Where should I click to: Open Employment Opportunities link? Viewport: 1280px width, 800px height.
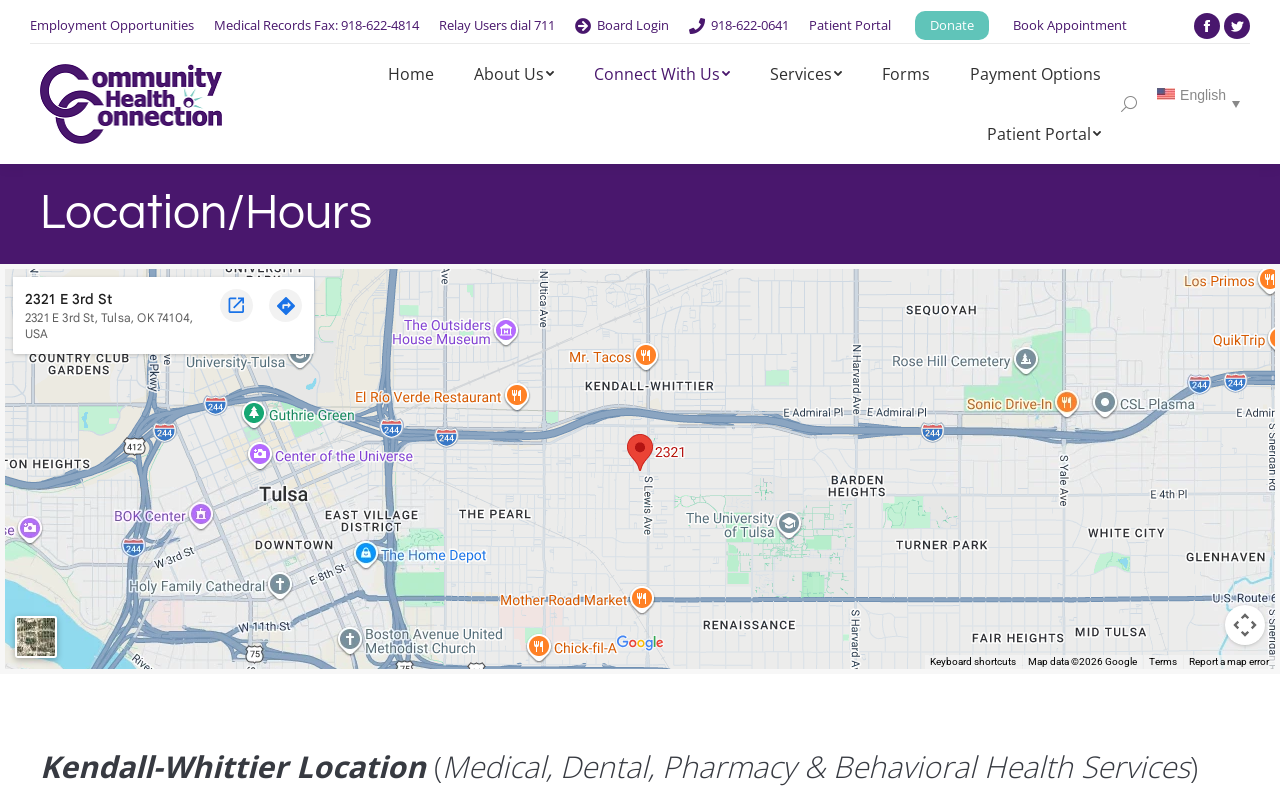tap(112, 25)
